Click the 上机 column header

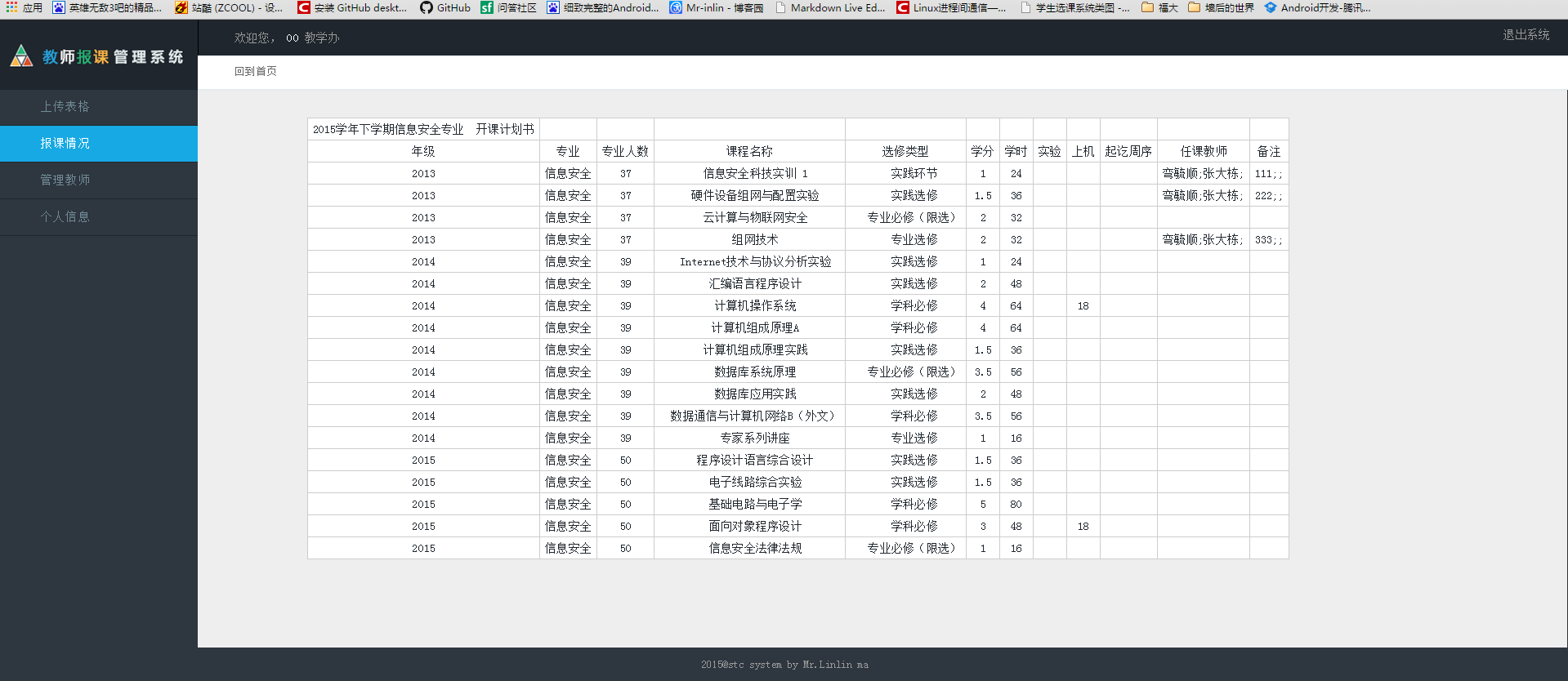click(1083, 151)
